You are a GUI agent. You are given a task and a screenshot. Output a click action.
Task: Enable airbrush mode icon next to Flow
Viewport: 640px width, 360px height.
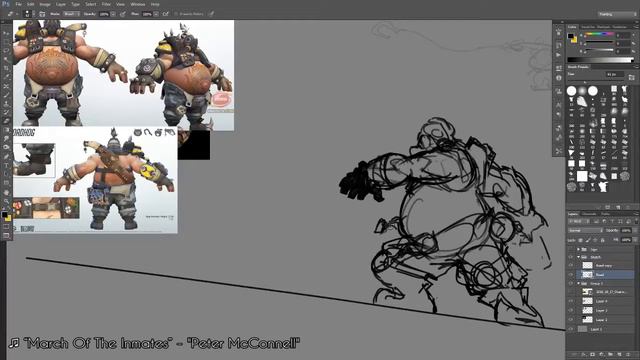tap(166, 14)
